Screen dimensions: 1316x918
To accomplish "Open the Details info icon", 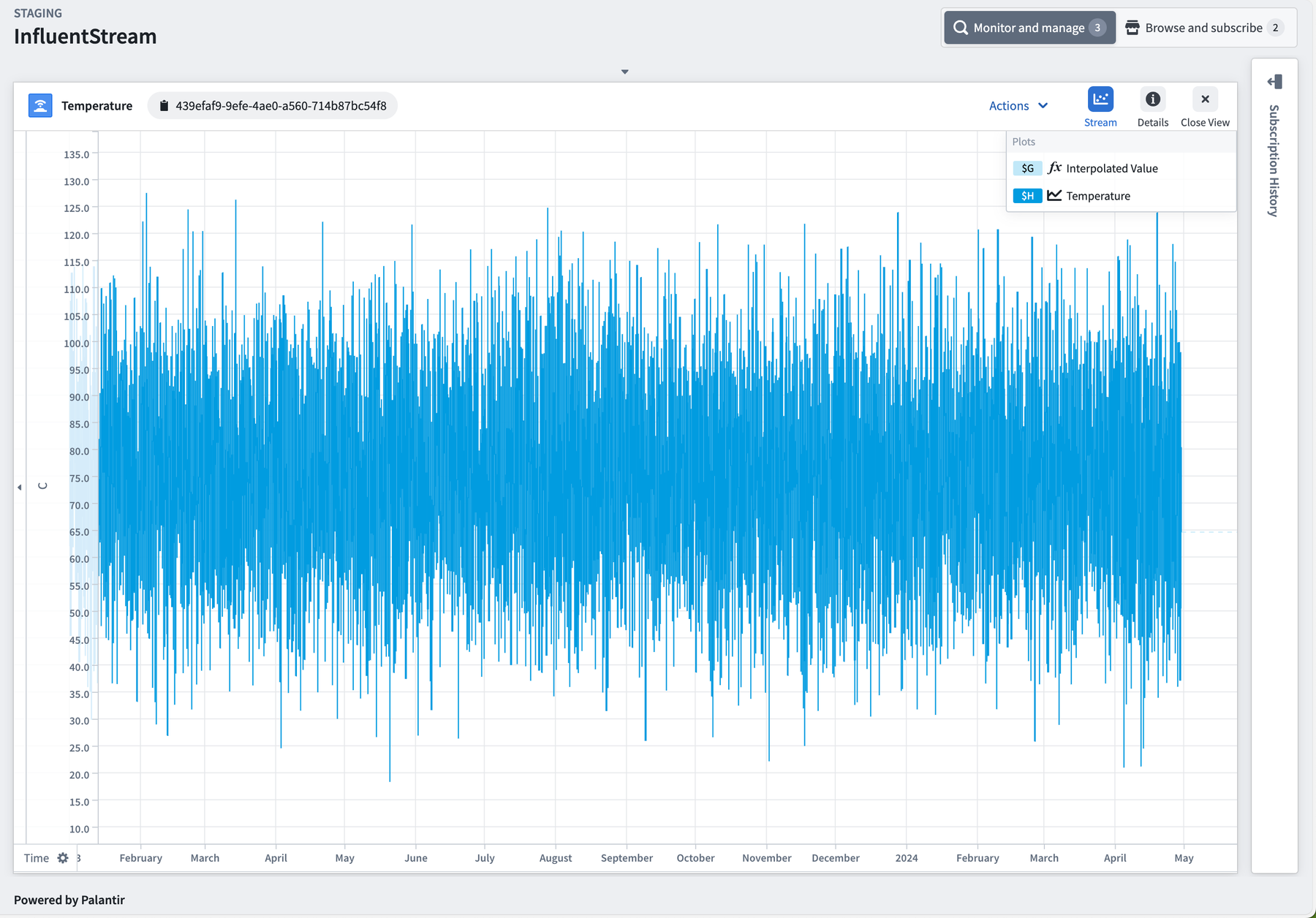I will (x=1153, y=100).
